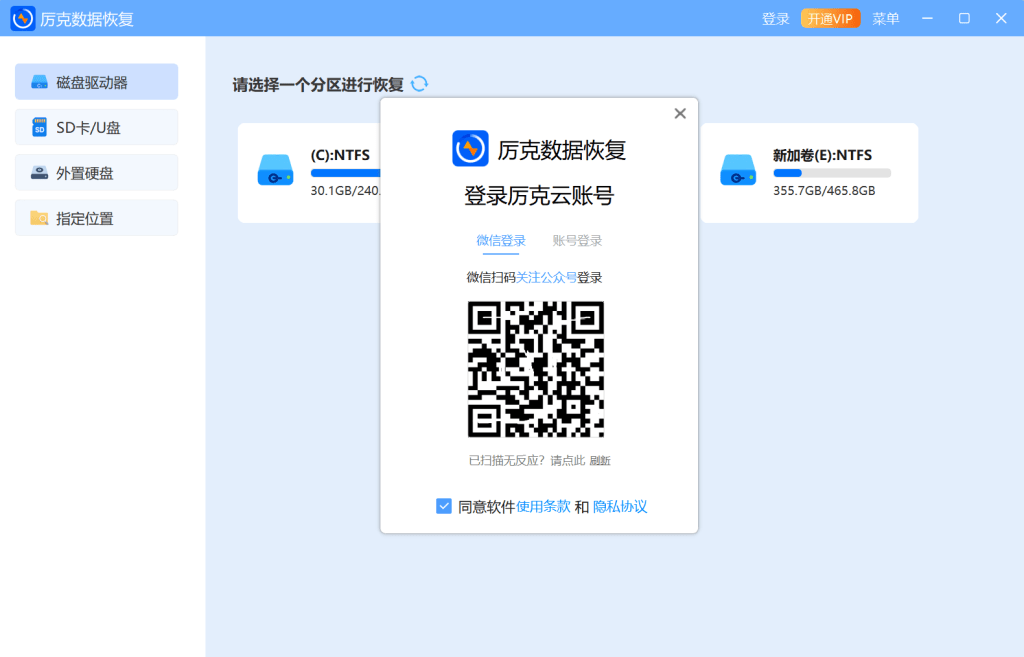The image size is (1024, 657).
Task: Close the 厉克数据恢复 main window
Action: click(x=1001, y=18)
